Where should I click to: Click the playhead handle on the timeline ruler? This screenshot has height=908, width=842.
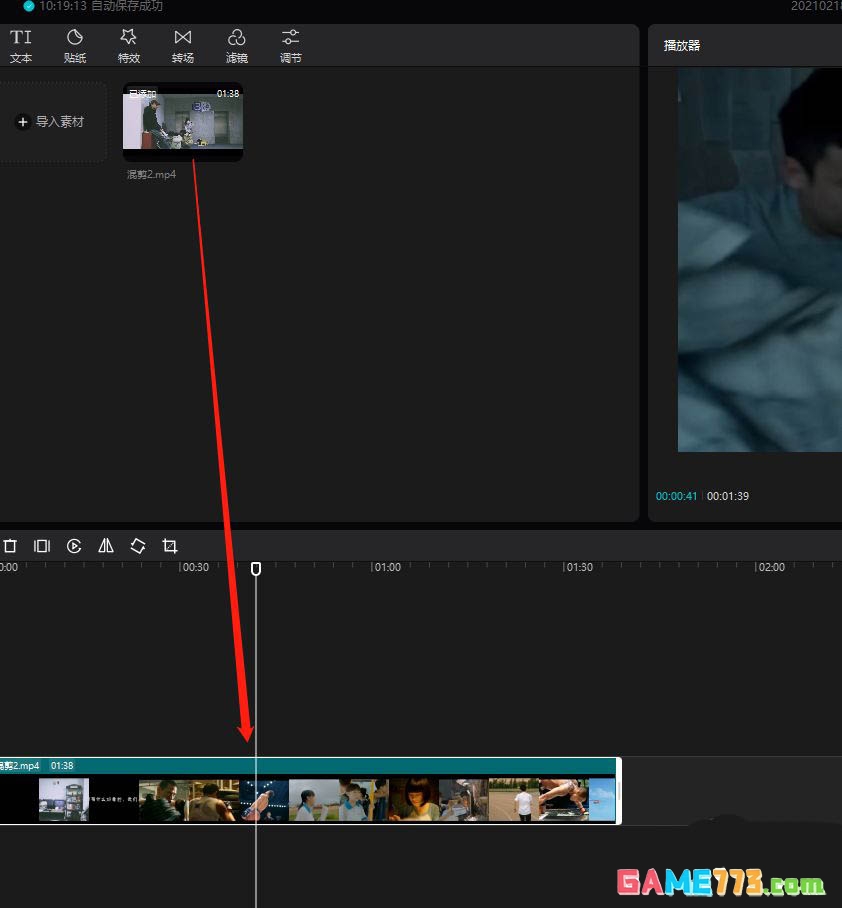click(x=256, y=568)
